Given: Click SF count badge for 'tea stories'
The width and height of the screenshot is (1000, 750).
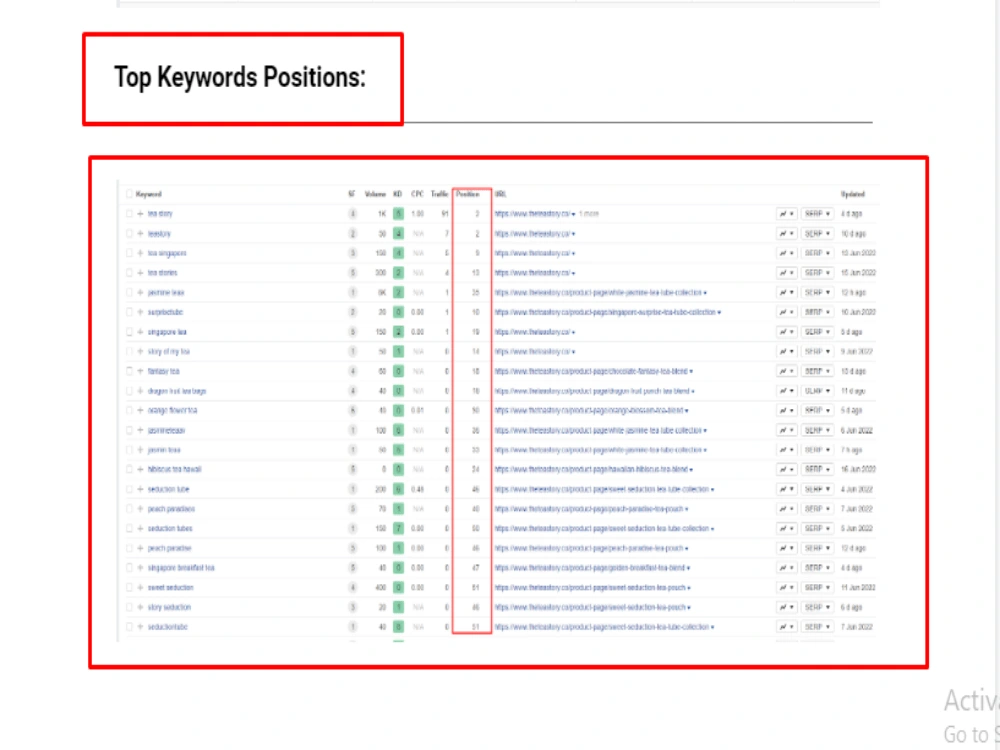Looking at the screenshot, I should pos(352,273).
